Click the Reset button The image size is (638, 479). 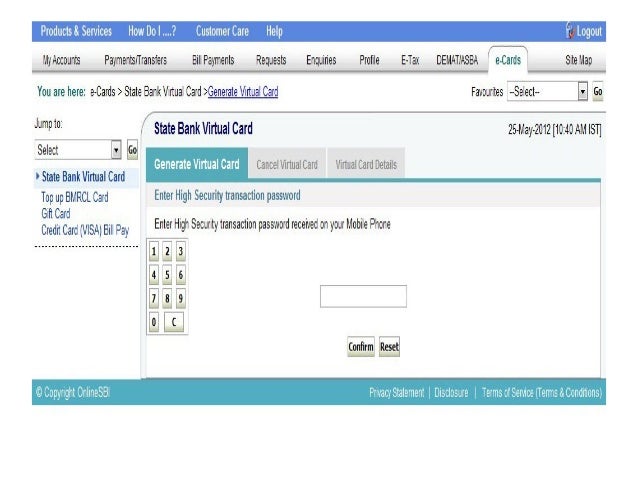(389, 347)
